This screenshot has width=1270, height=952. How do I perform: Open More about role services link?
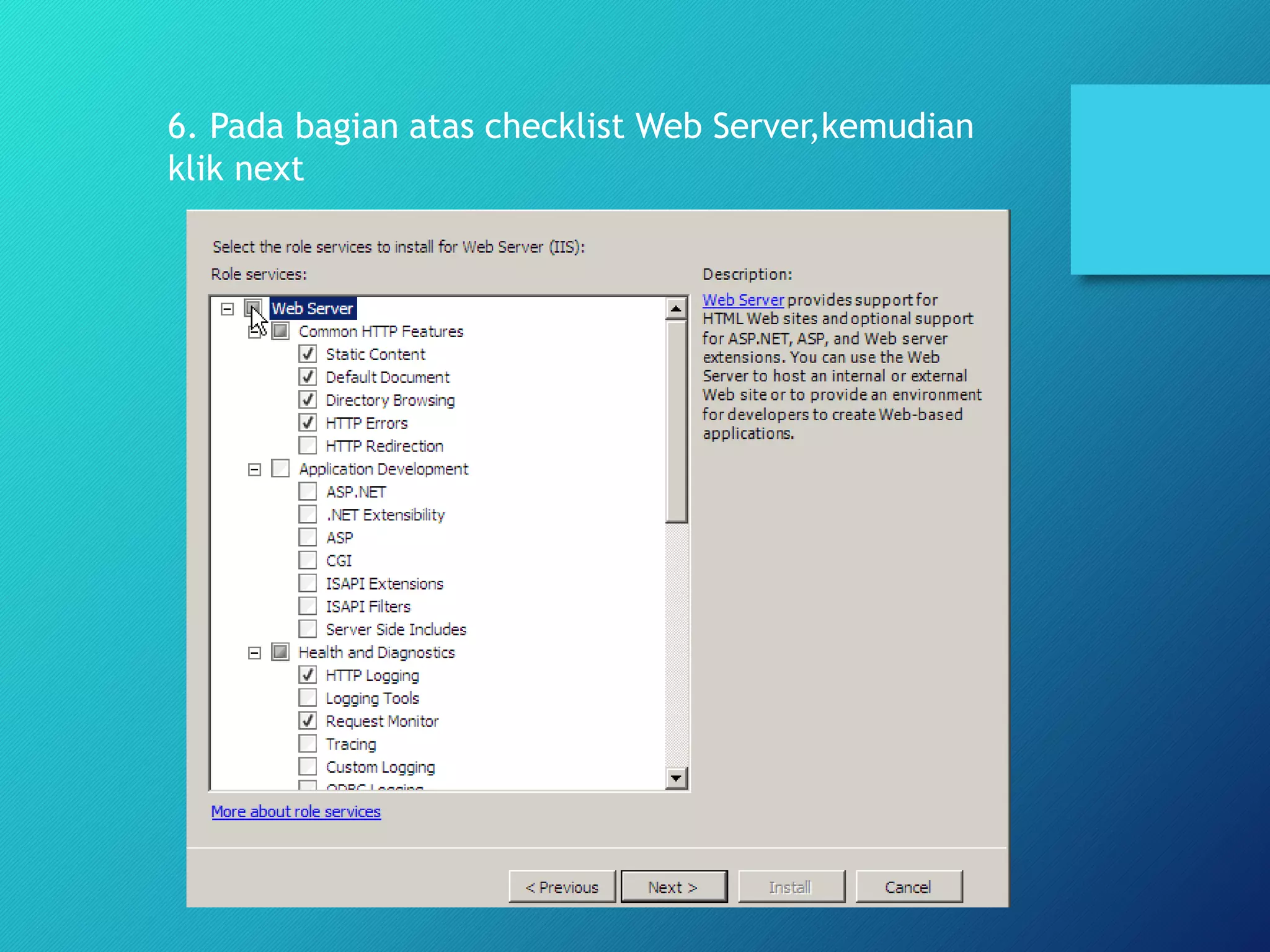[296, 811]
